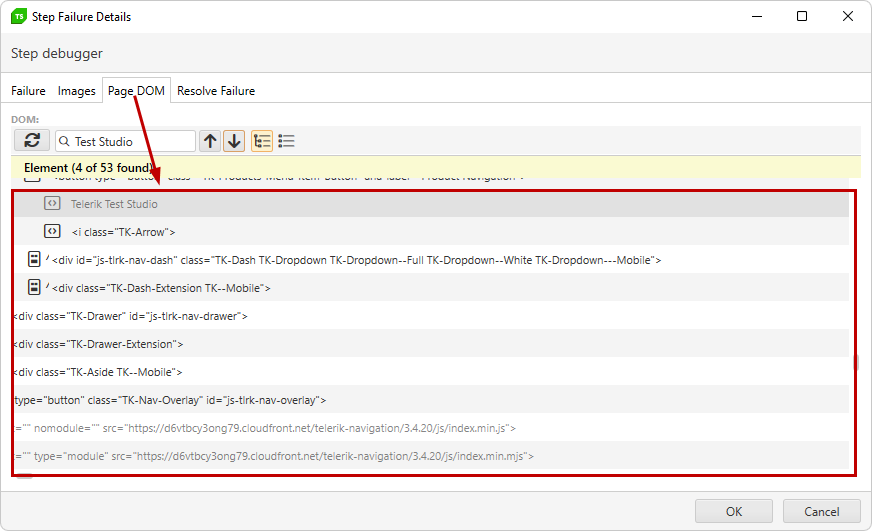Click icon beside TK-Arrow element
The height and width of the screenshot is (531, 872).
(52, 231)
